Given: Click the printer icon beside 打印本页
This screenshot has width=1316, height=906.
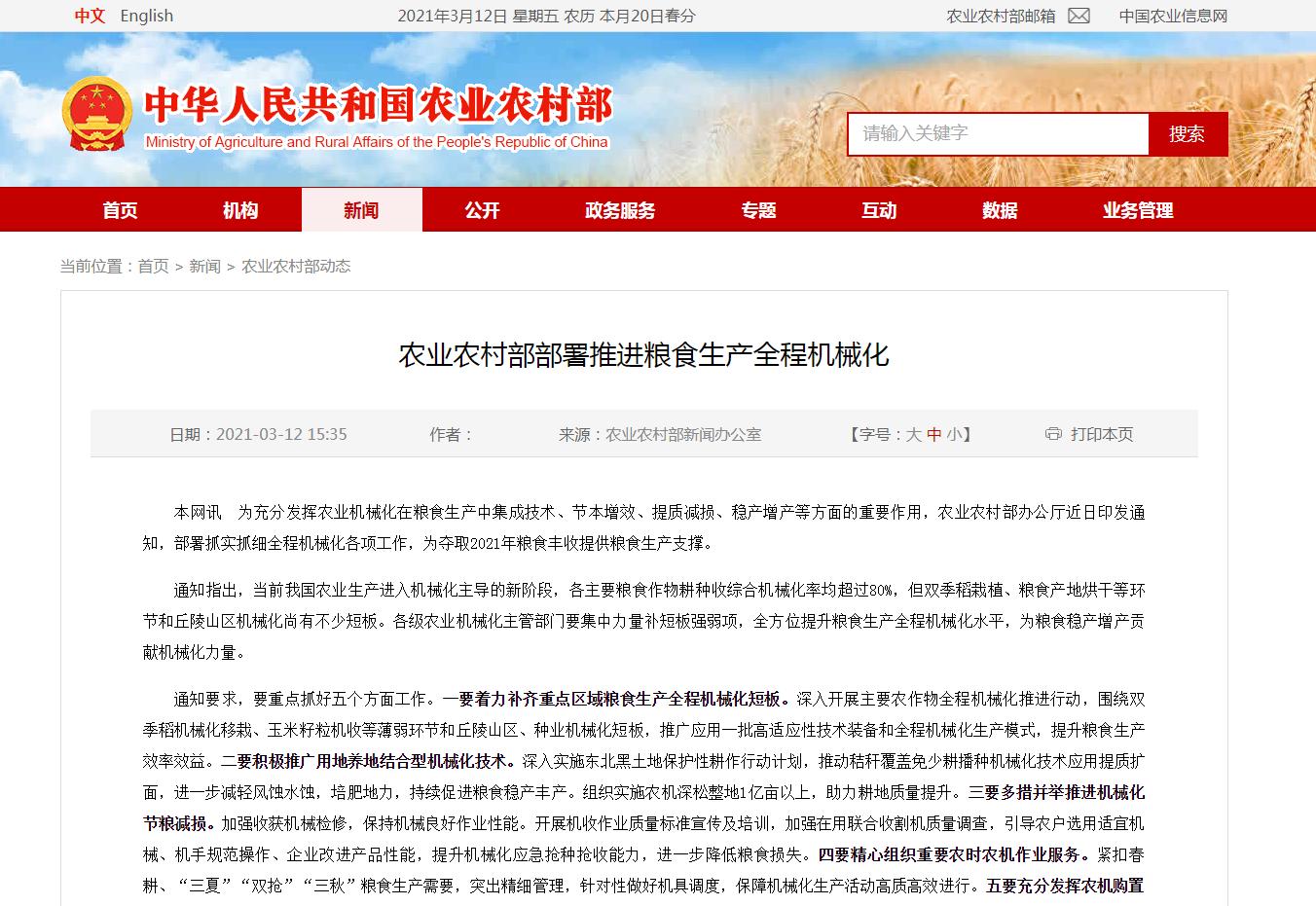Looking at the screenshot, I should (x=1053, y=434).
